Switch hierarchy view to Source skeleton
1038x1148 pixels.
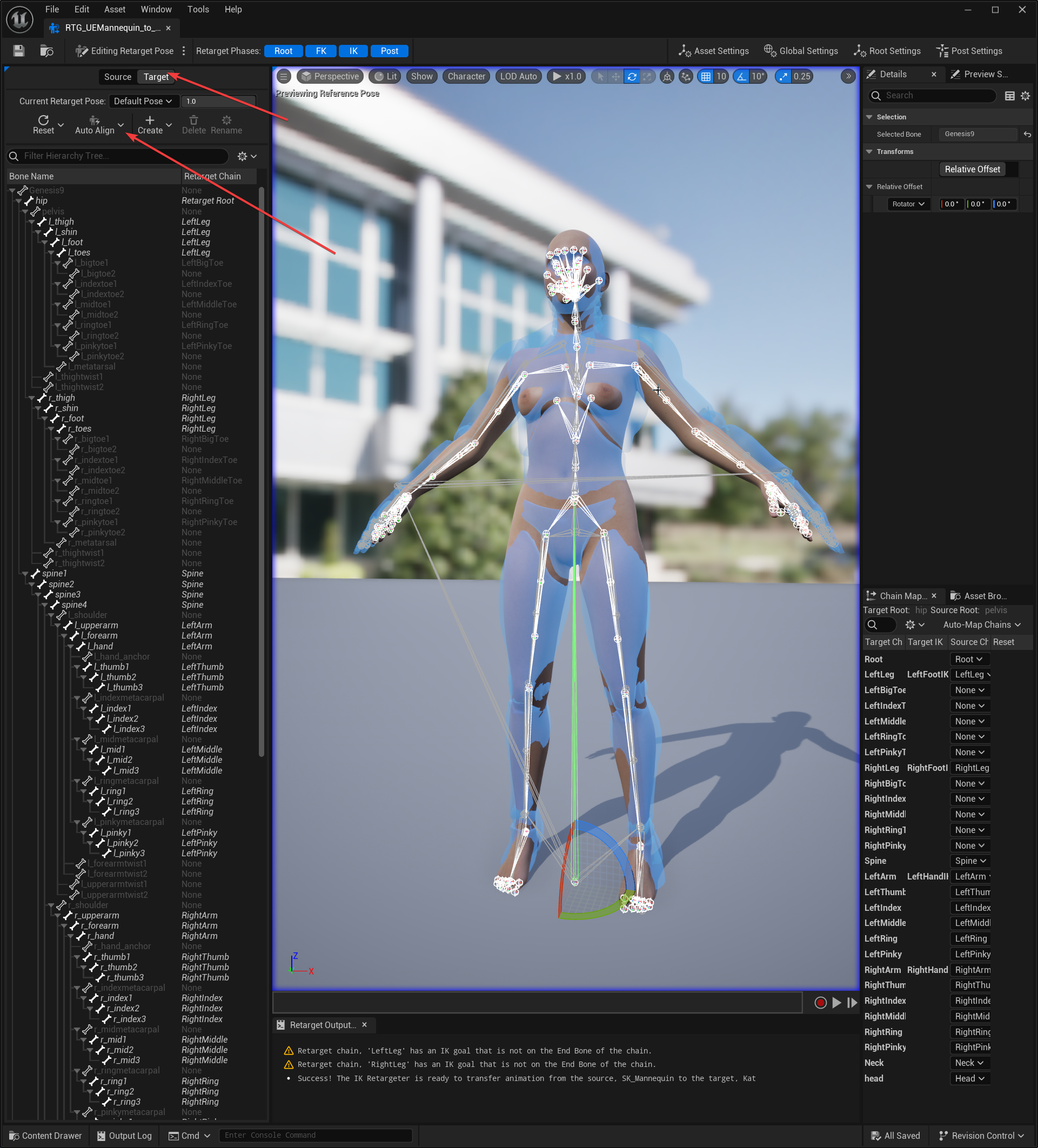(118, 77)
